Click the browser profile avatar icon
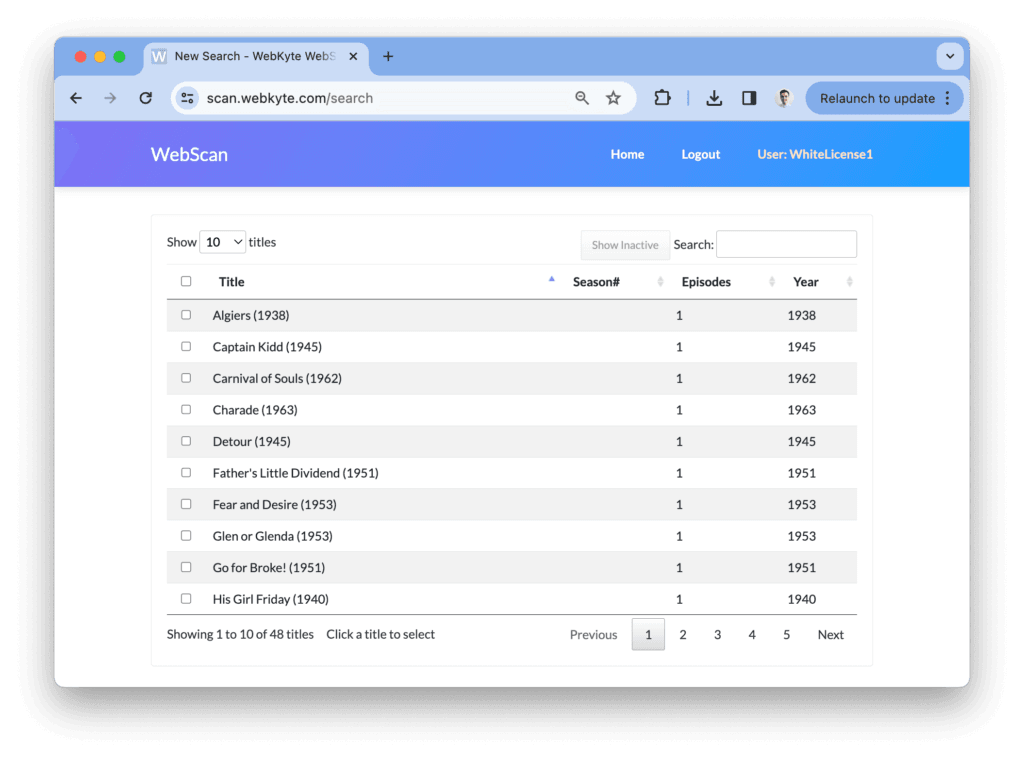1024x759 pixels. pyautogui.click(x=783, y=98)
